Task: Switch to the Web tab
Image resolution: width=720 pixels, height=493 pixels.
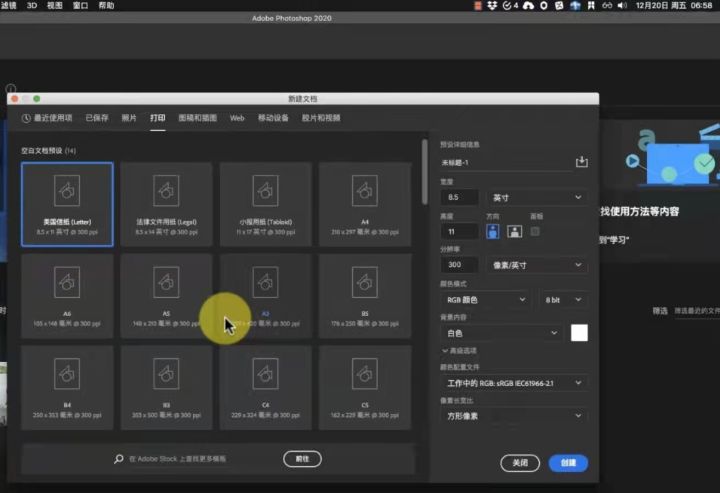Action: pos(237,118)
